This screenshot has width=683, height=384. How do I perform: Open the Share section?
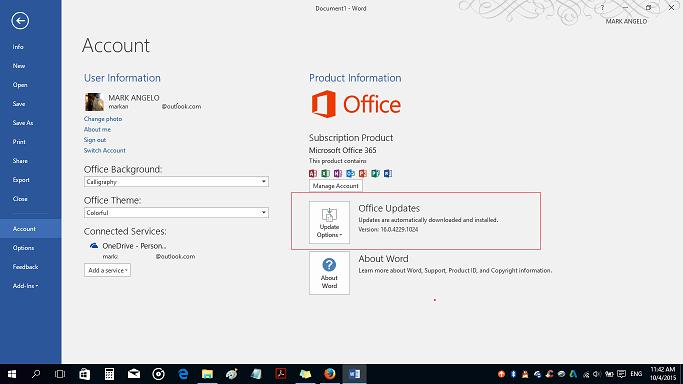pyautogui.click(x=20, y=161)
